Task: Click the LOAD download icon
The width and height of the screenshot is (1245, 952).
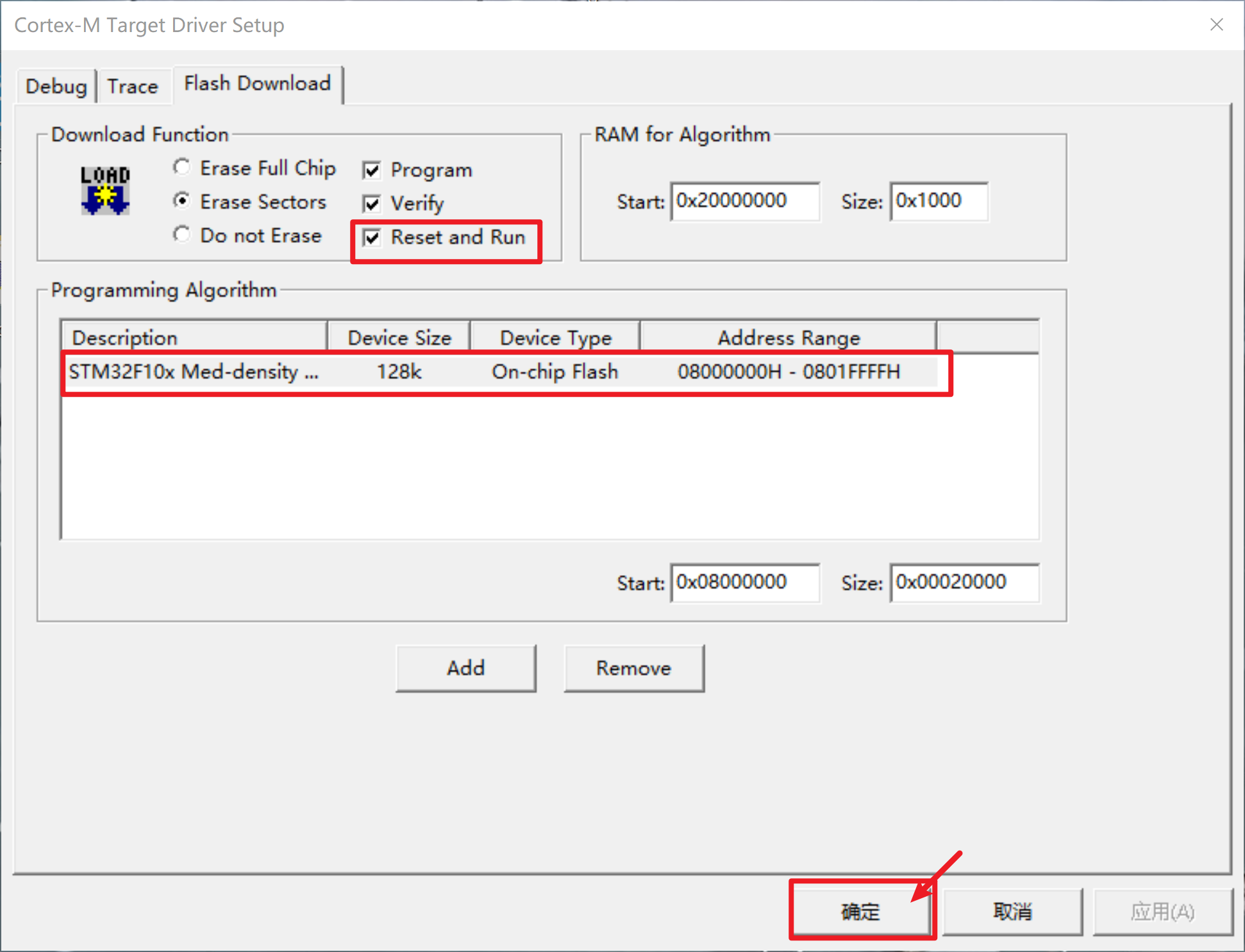Action: click(x=105, y=190)
